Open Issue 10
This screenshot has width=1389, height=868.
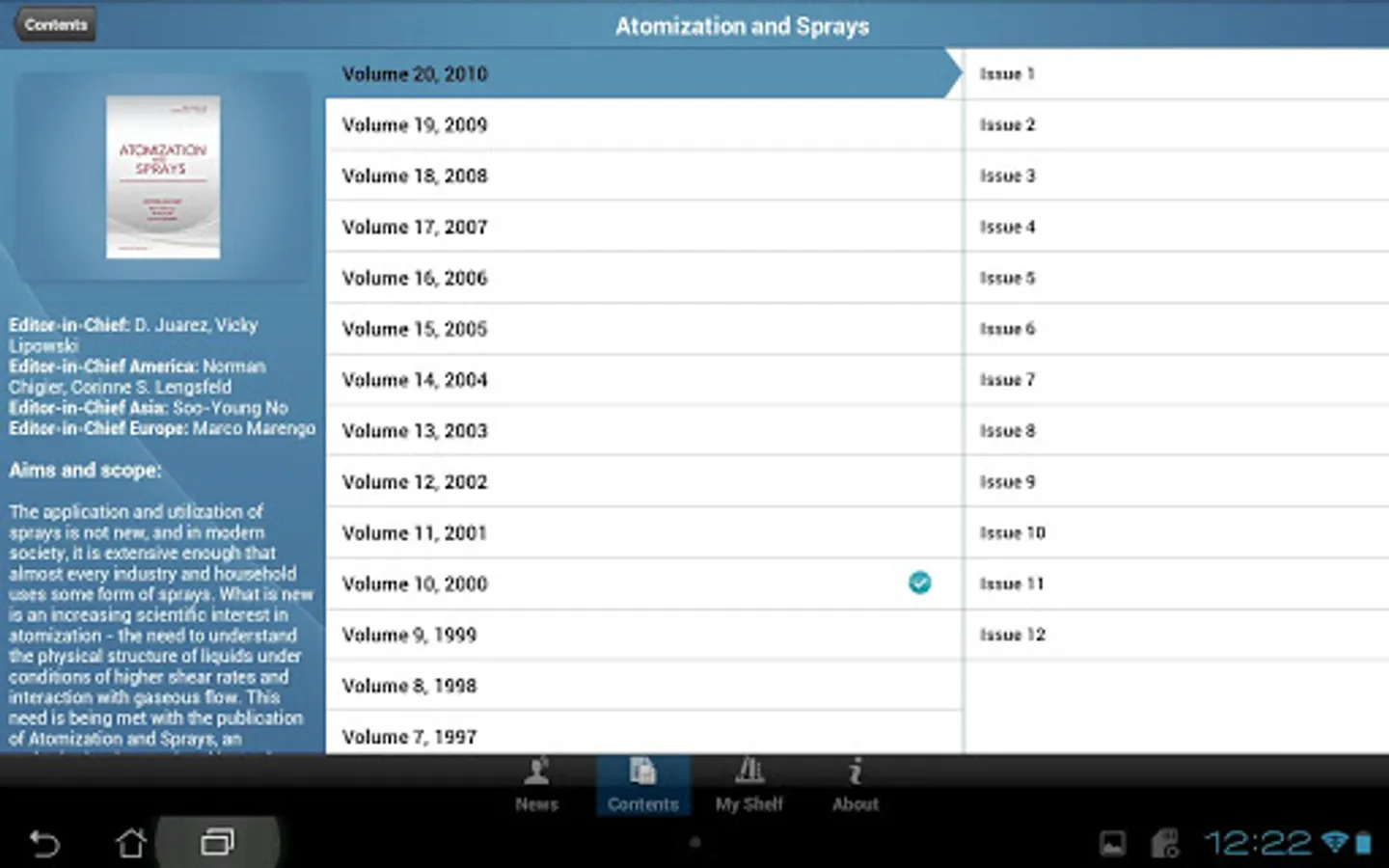pyautogui.click(x=1177, y=533)
